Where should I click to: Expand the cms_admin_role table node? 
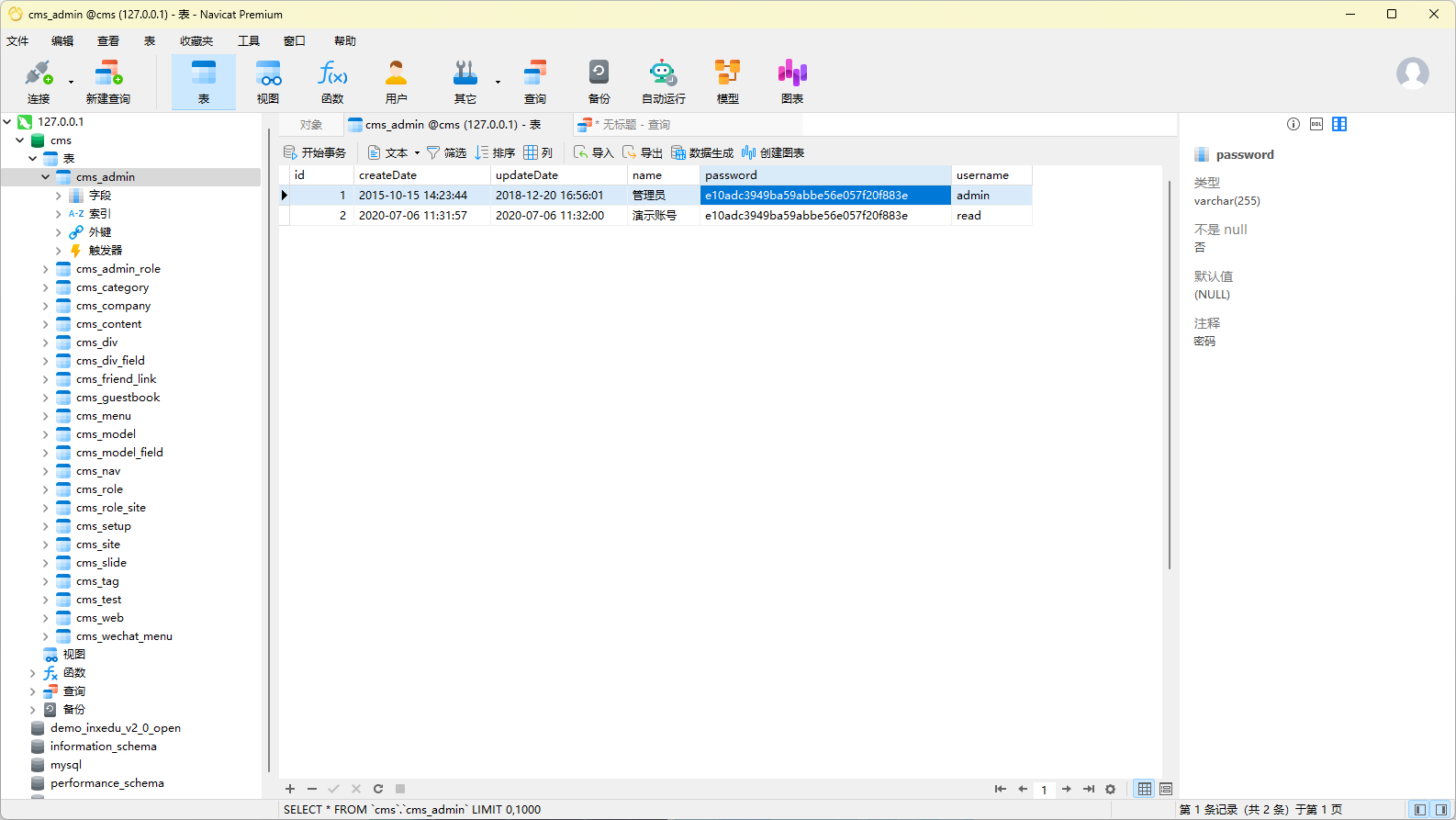coord(46,268)
